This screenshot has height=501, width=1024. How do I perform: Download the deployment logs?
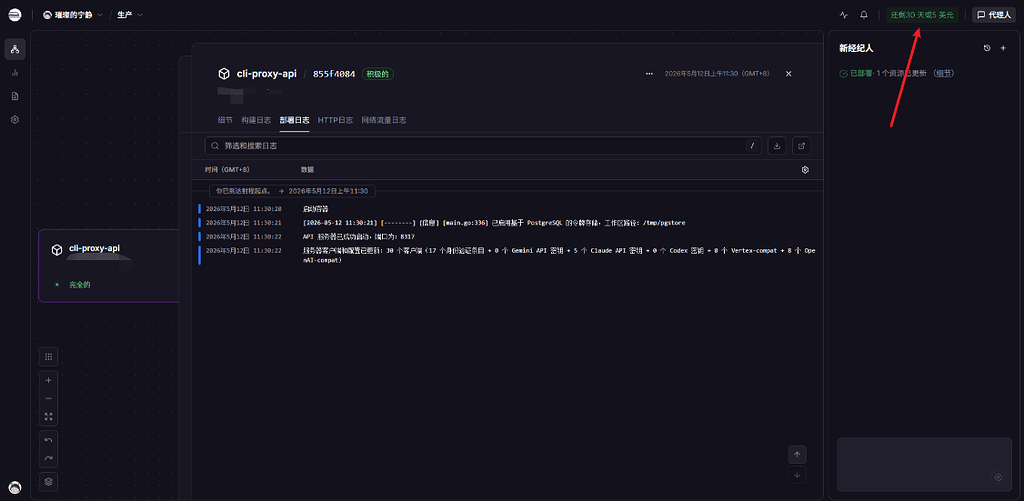(x=777, y=146)
